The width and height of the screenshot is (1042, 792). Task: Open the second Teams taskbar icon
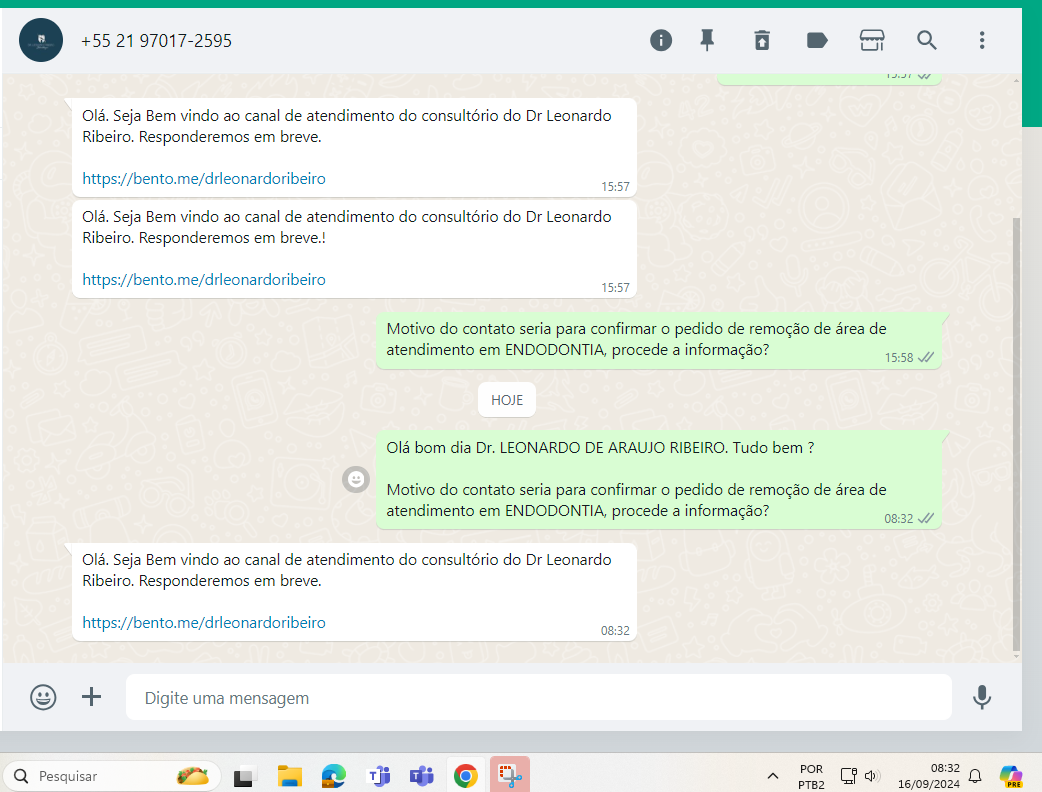point(422,776)
